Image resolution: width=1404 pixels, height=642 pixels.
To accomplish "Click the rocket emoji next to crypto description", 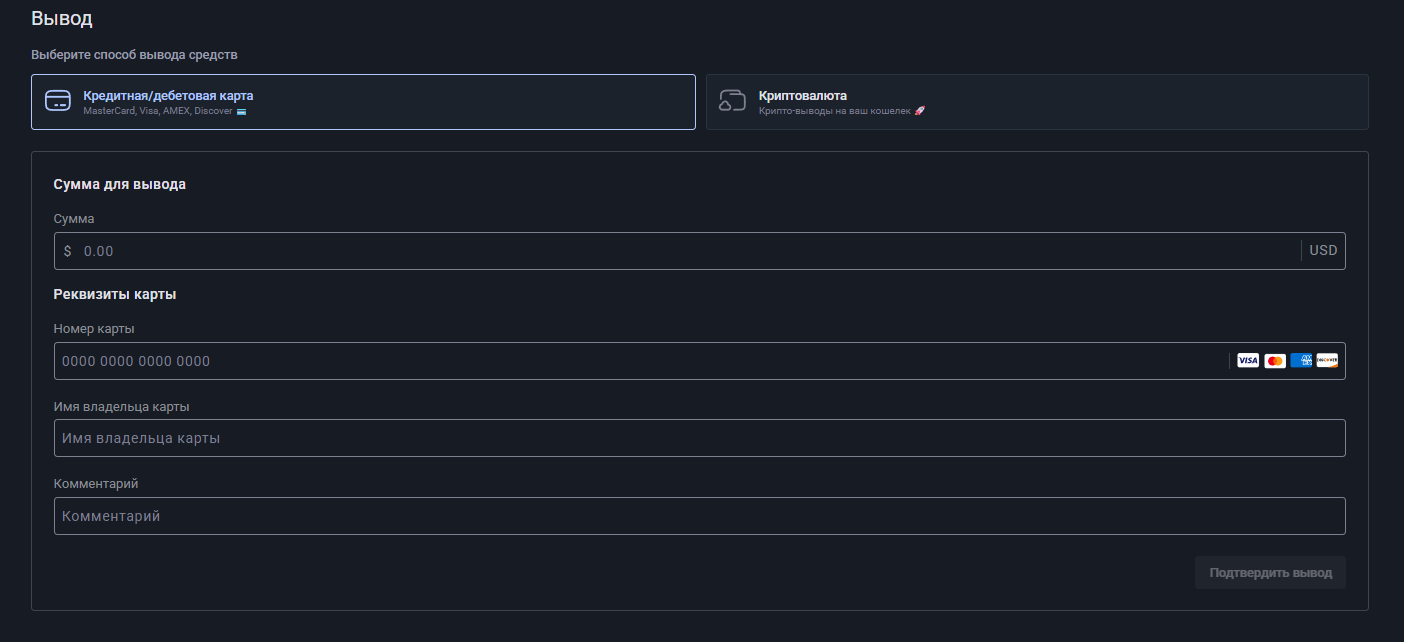I will [x=920, y=111].
